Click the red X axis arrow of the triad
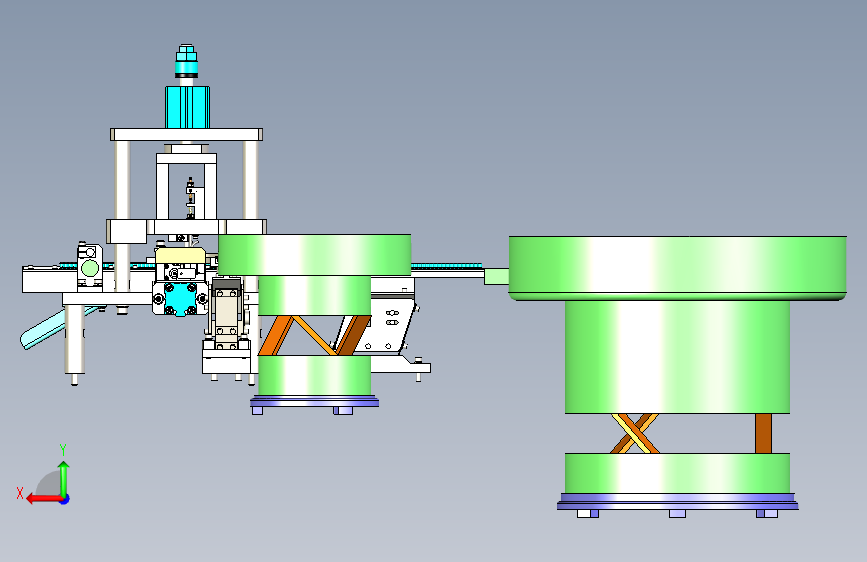This screenshot has height=562, width=867. coord(43,499)
